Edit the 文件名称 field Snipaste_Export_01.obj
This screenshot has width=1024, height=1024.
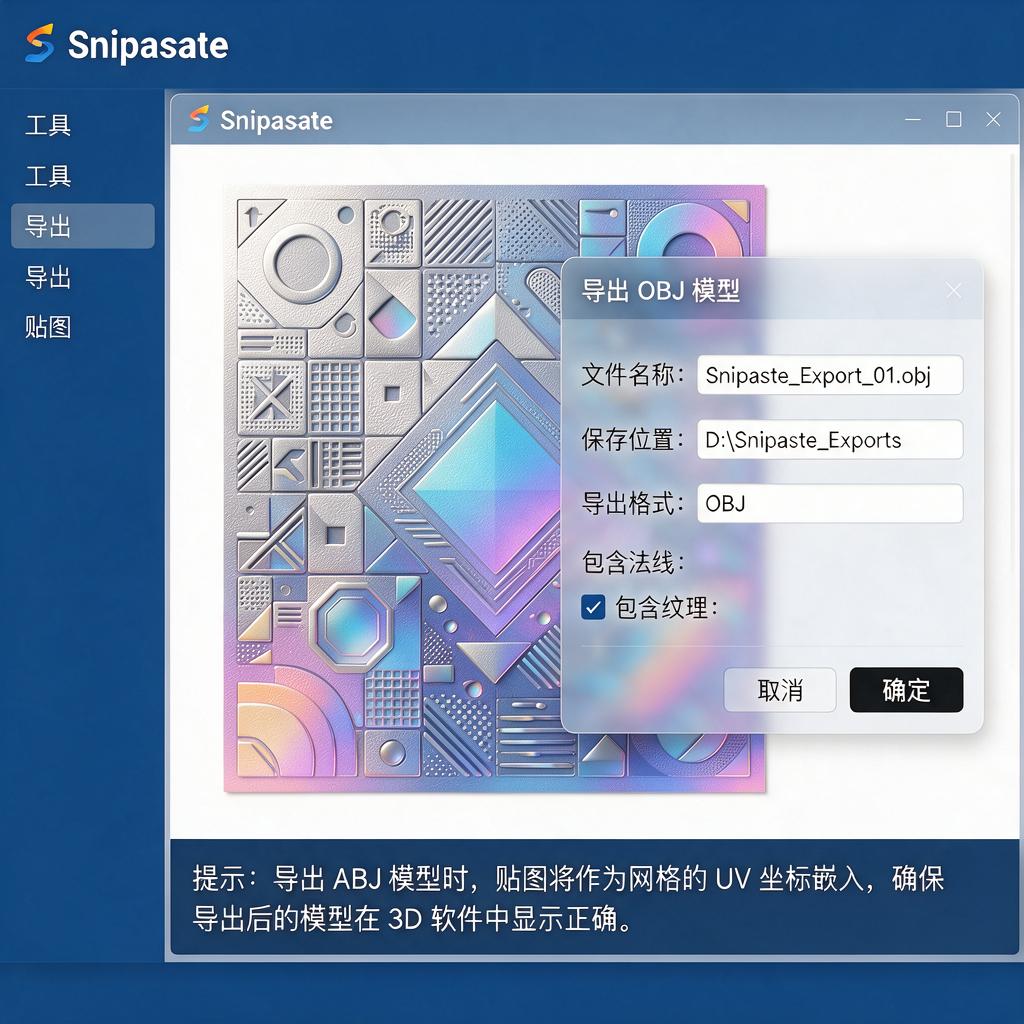[x=830, y=375]
